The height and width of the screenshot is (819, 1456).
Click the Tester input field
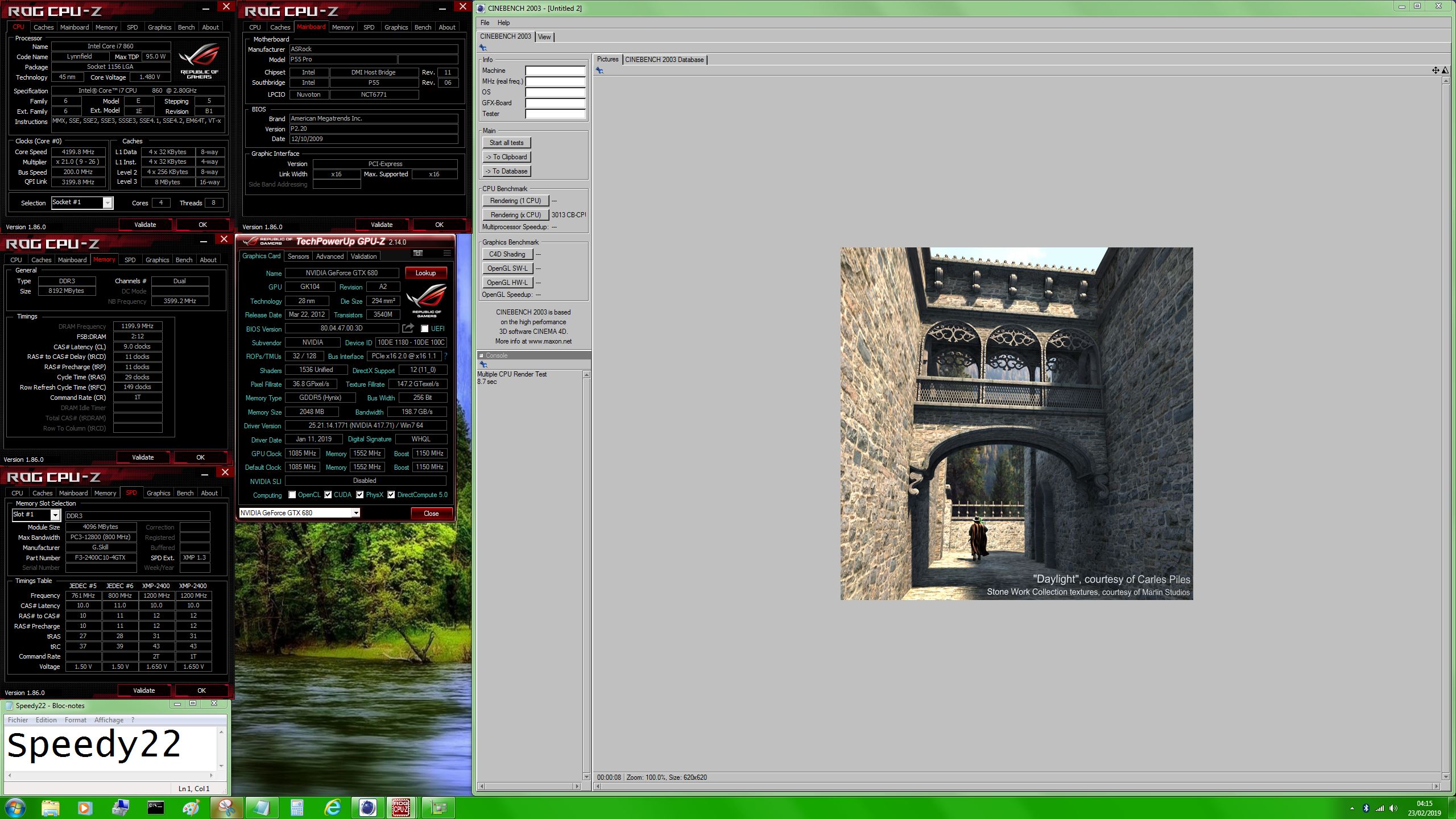pyautogui.click(x=555, y=114)
